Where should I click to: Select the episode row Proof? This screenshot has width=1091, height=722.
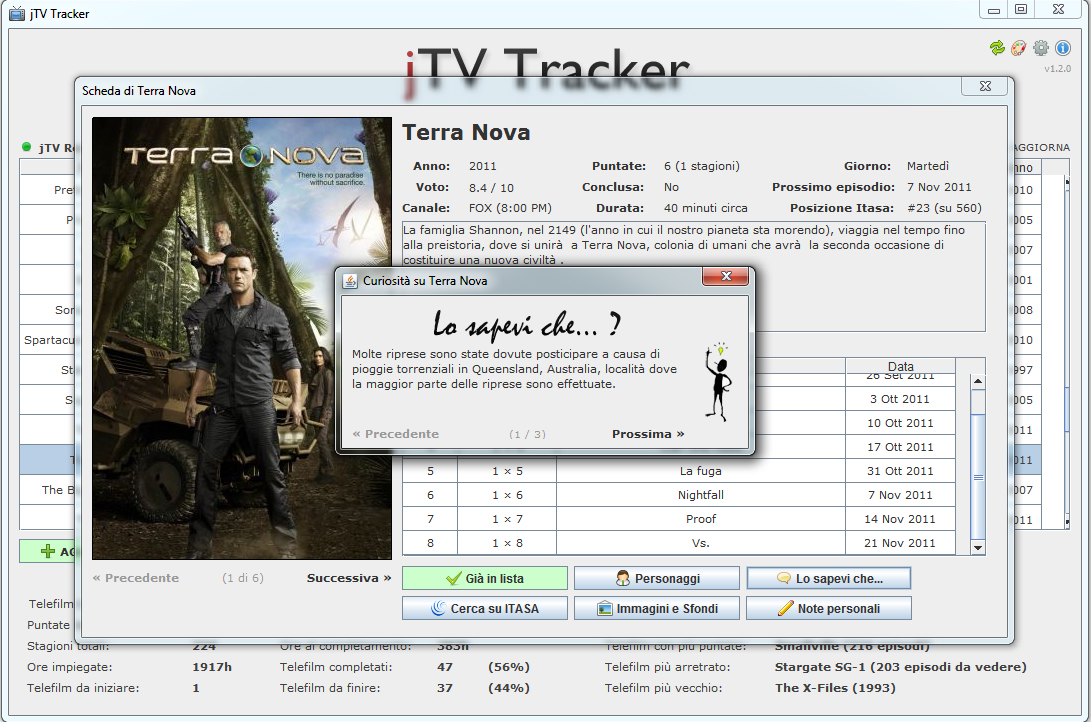click(678, 519)
